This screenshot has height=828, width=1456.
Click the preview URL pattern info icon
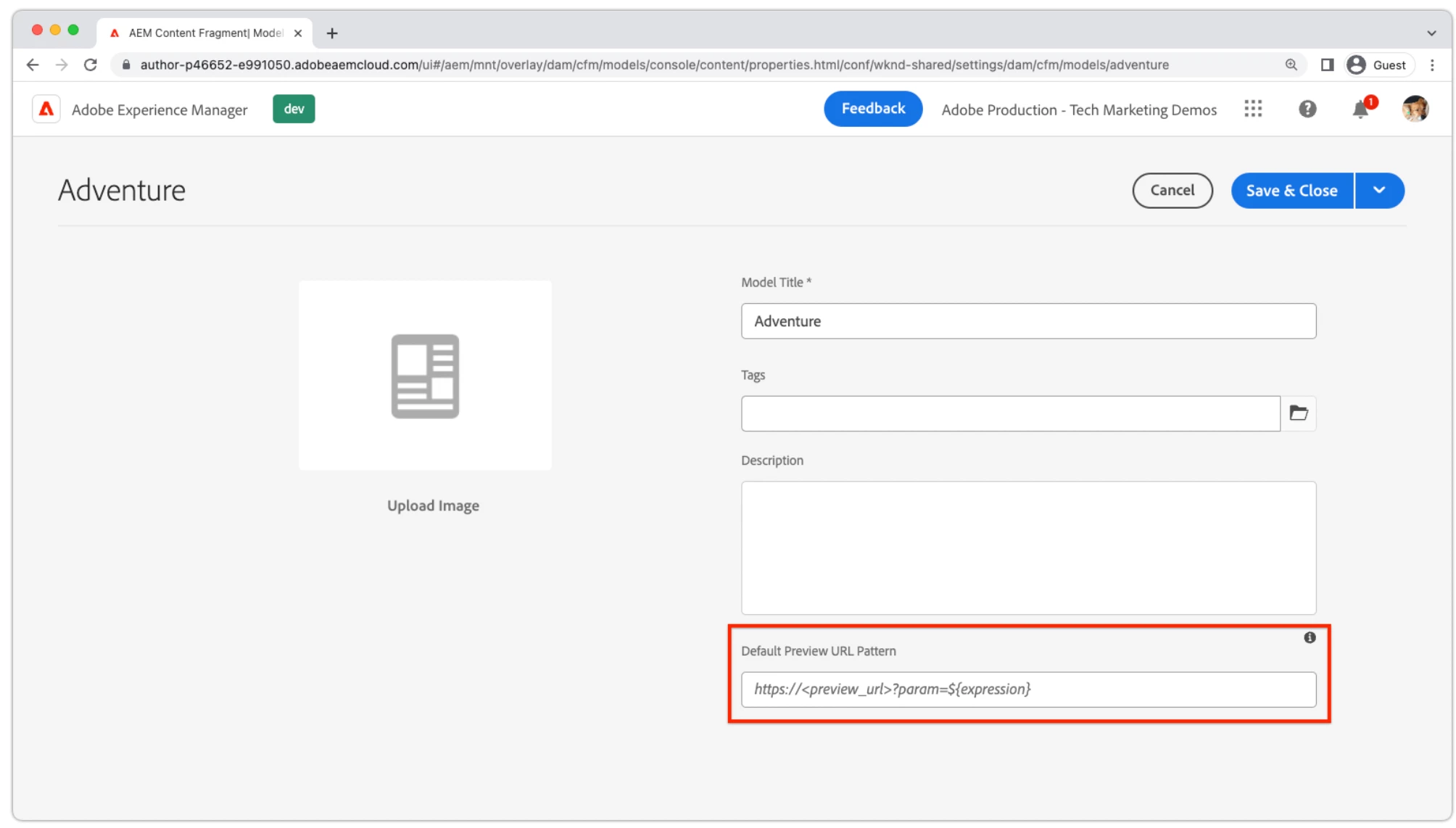click(x=1310, y=637)
